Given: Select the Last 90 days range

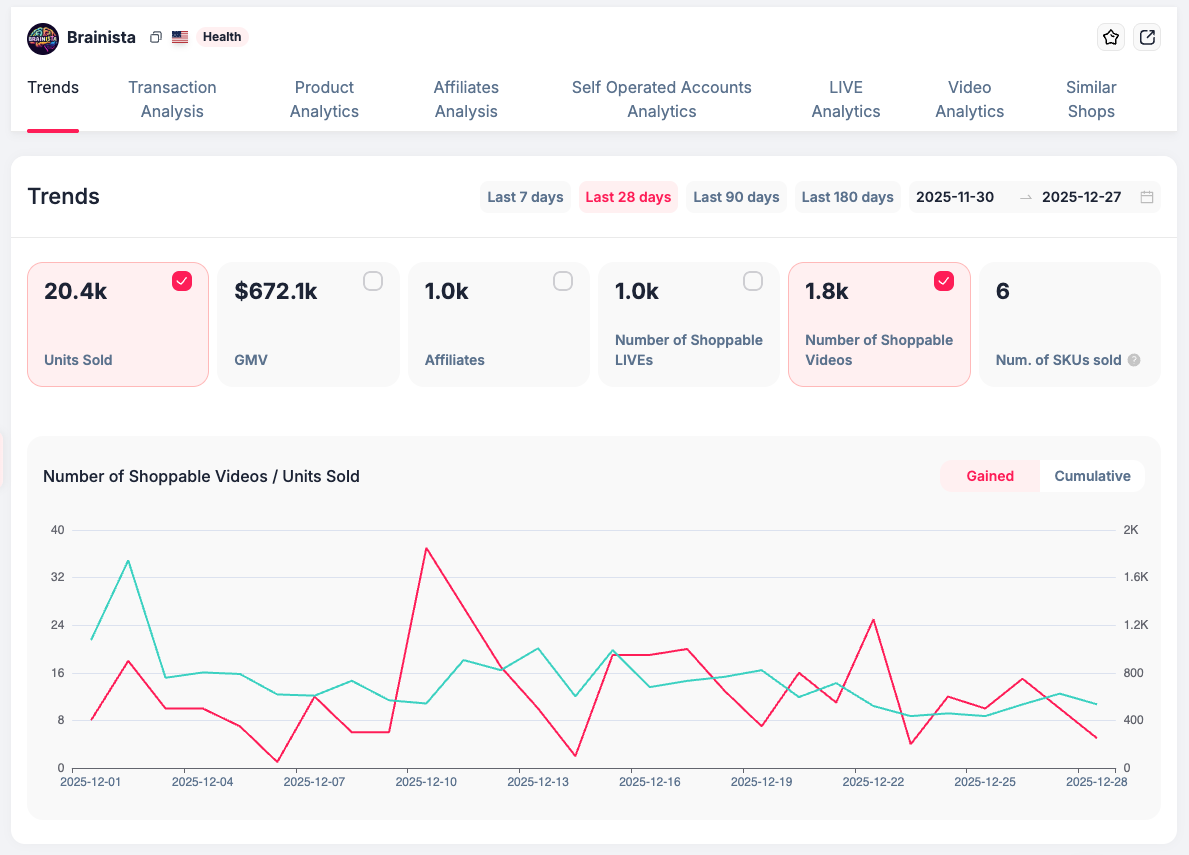Looking at the screenshot, I should coord(736,197).
